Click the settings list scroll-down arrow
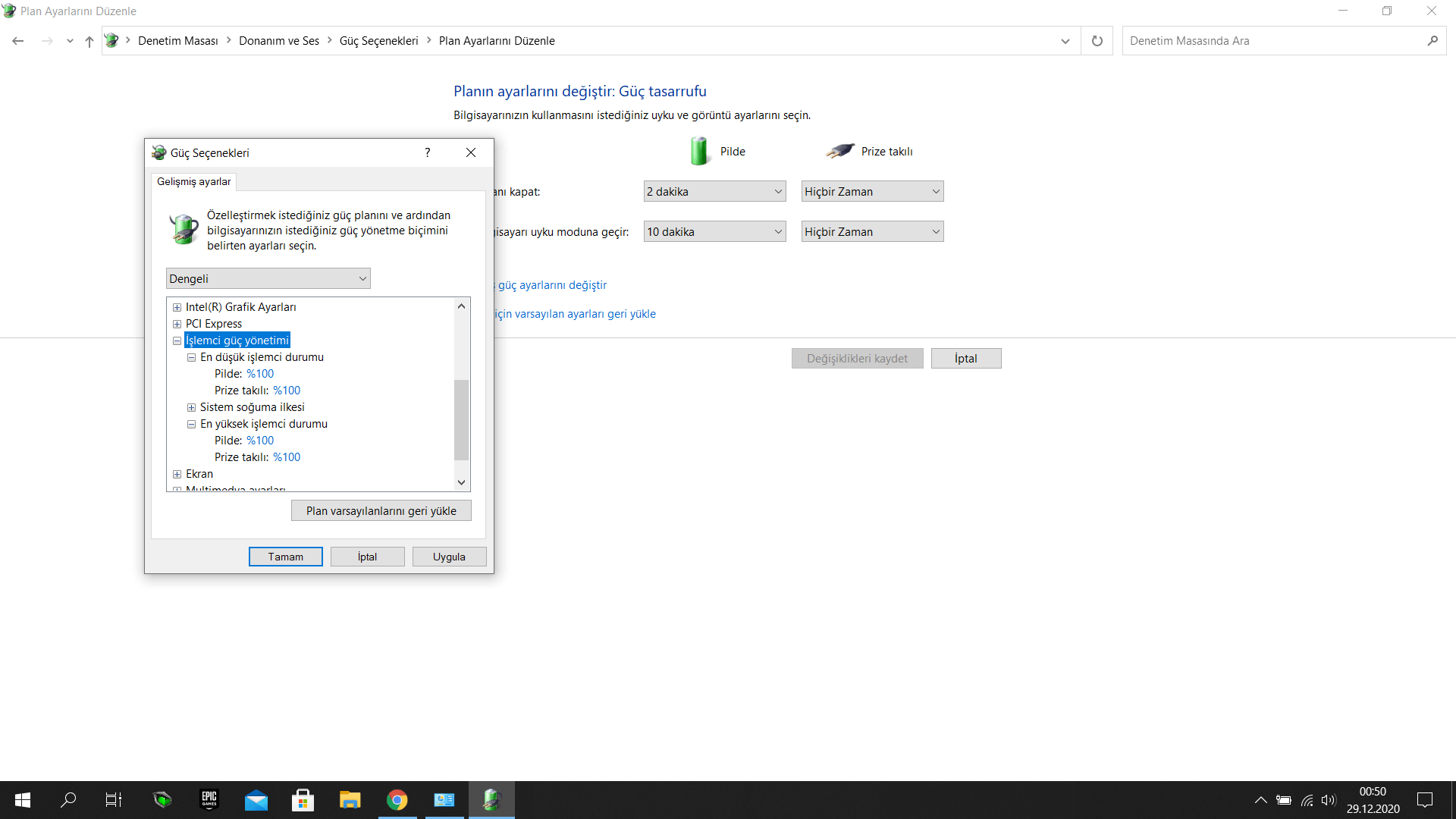Image resolution: width=1456 pixels, height=819 pixels. [x=461, y=482]
